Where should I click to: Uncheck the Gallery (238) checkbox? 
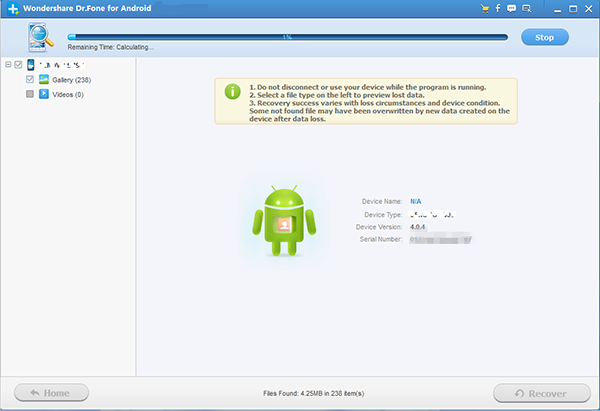[x=30, y=79]
